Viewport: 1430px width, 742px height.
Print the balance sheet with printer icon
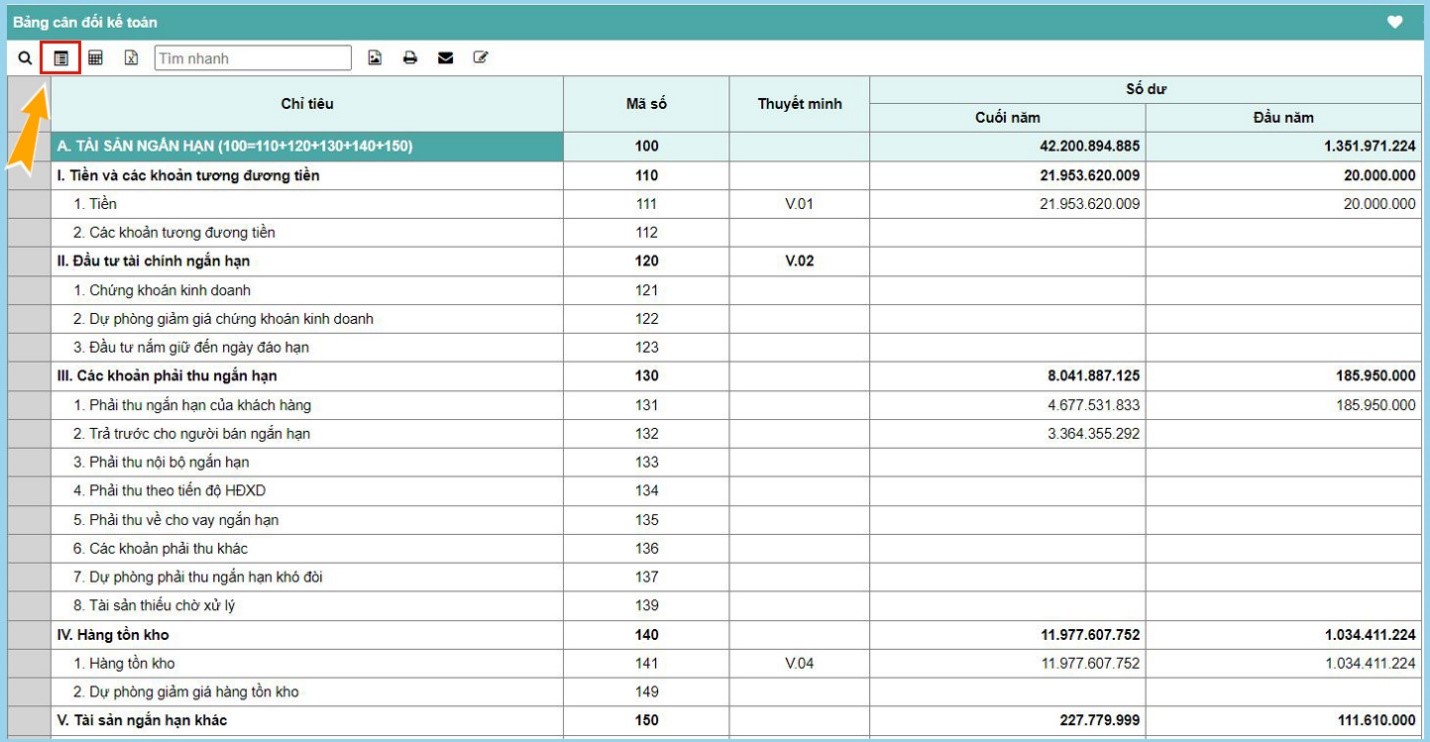(410, 58)
